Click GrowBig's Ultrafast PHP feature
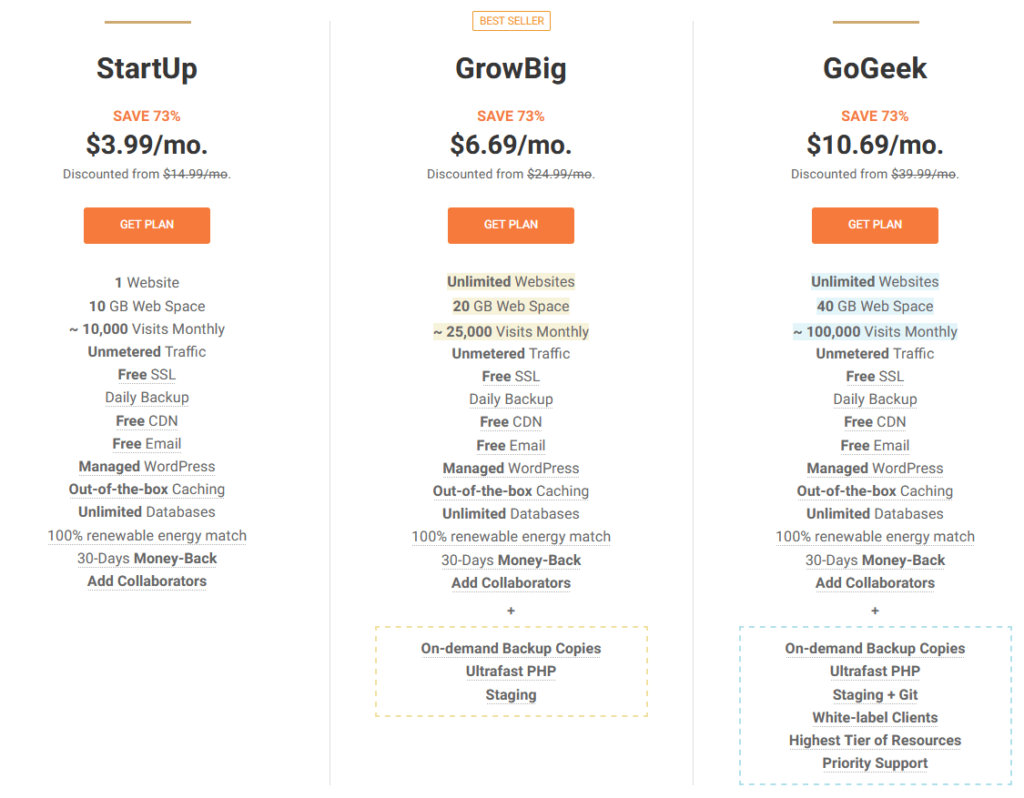1024x798 pixels. pos(511,671)
